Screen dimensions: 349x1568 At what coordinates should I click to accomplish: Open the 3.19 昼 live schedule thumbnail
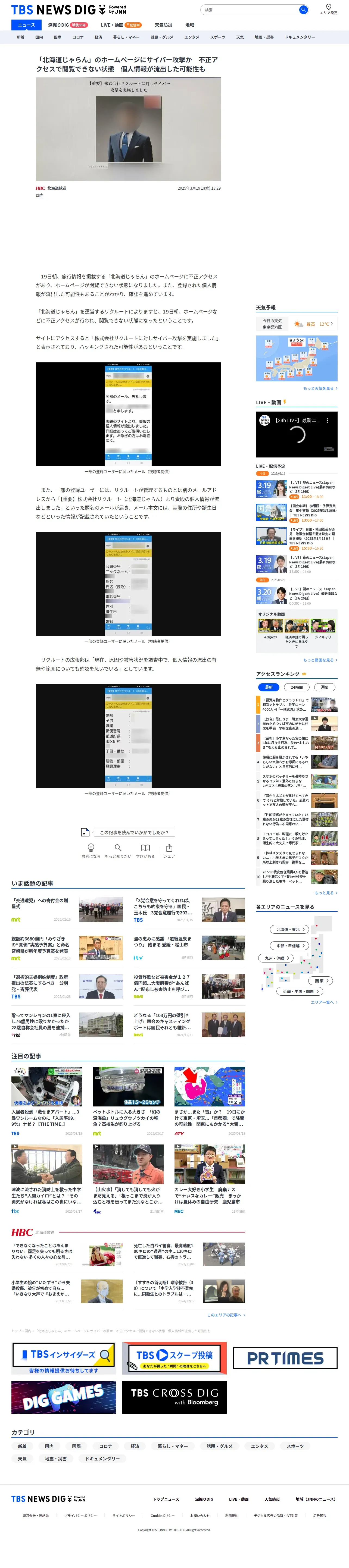pyautogui.click(x=271, y=489)
